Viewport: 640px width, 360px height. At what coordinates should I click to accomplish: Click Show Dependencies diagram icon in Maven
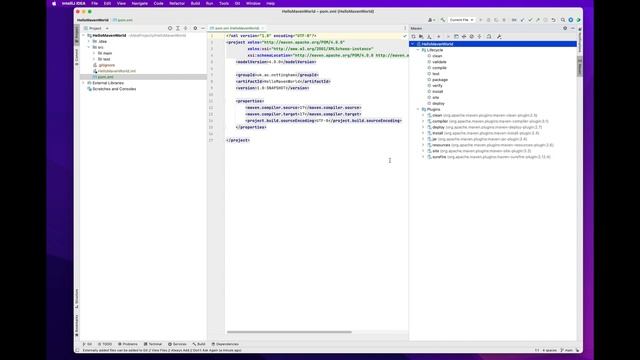click(x=489, y=37)
